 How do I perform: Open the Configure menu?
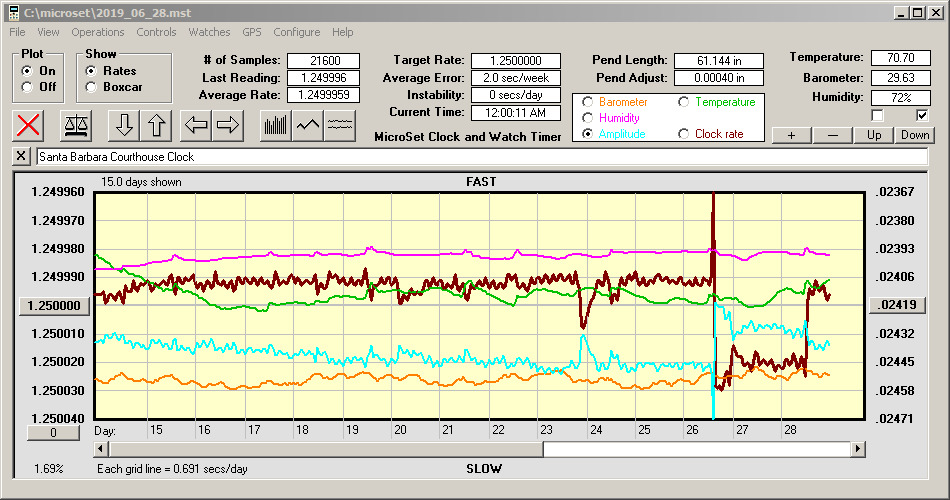point(296,32)
